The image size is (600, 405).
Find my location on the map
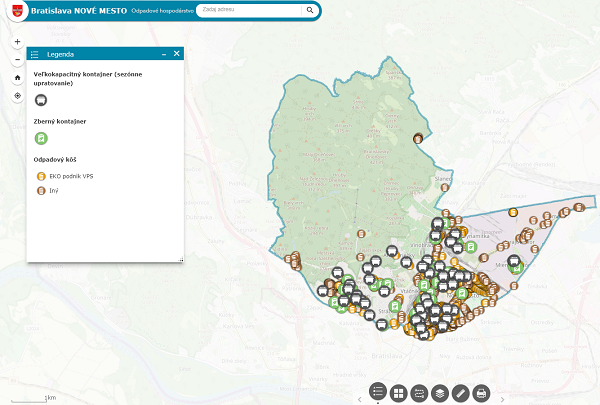click(x=17, y=96)
